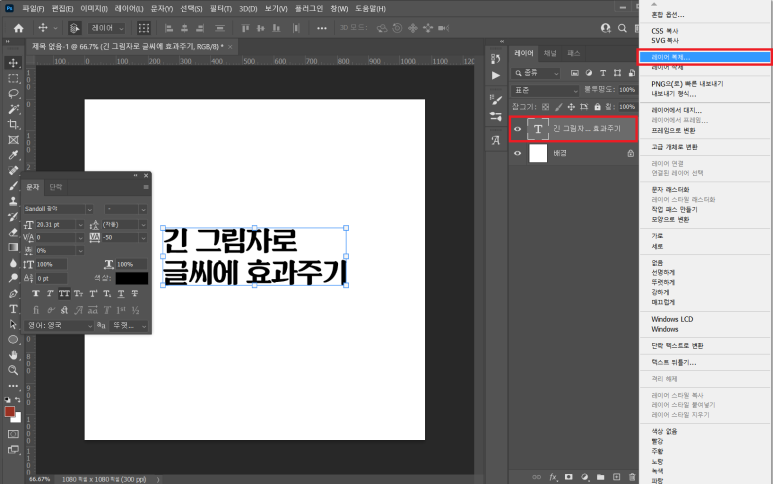Open the tracking -50 dropdown
Viewport: 773px width, 484px height.
(143, 238)
